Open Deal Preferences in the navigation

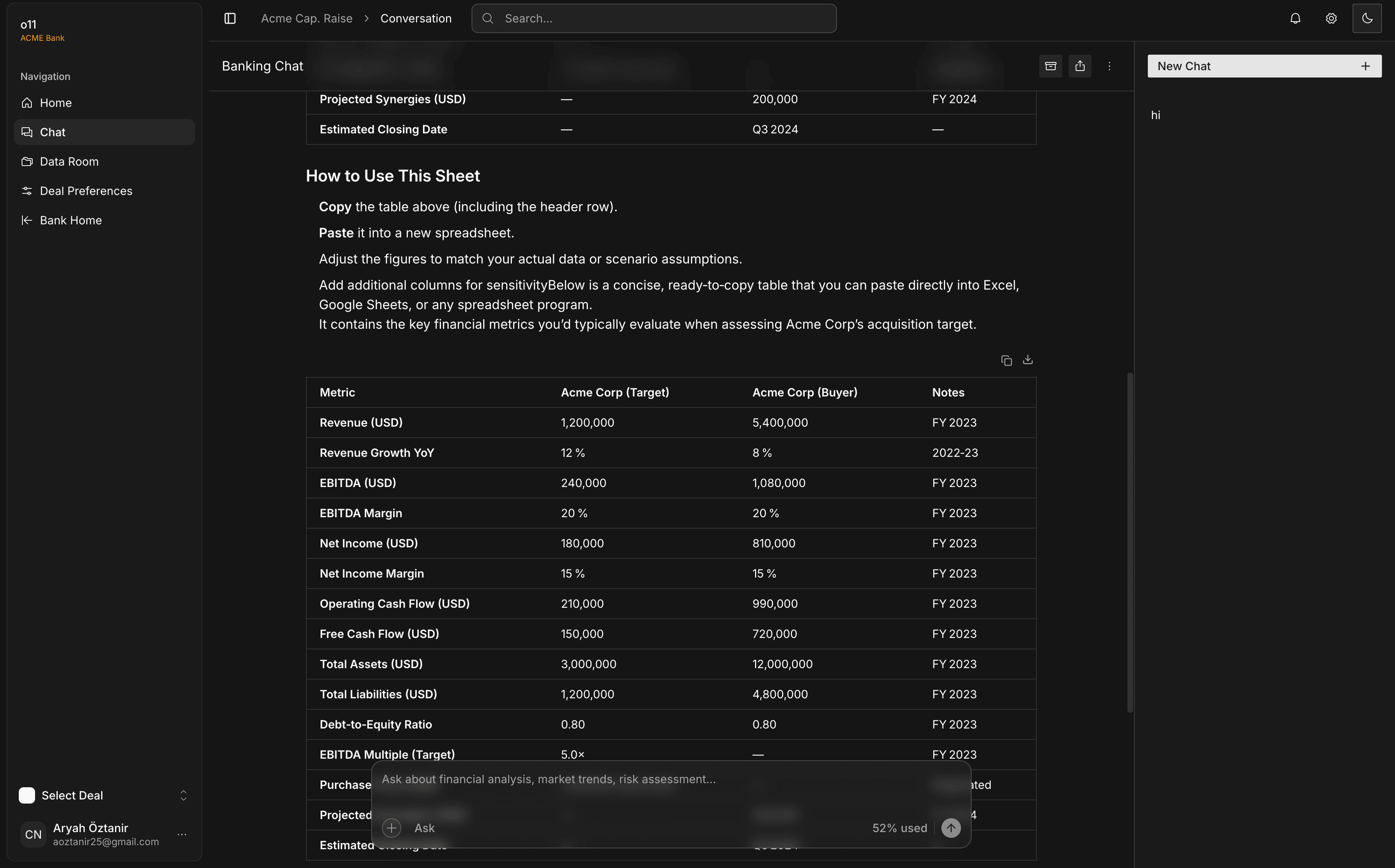click(x=86, y=190)
